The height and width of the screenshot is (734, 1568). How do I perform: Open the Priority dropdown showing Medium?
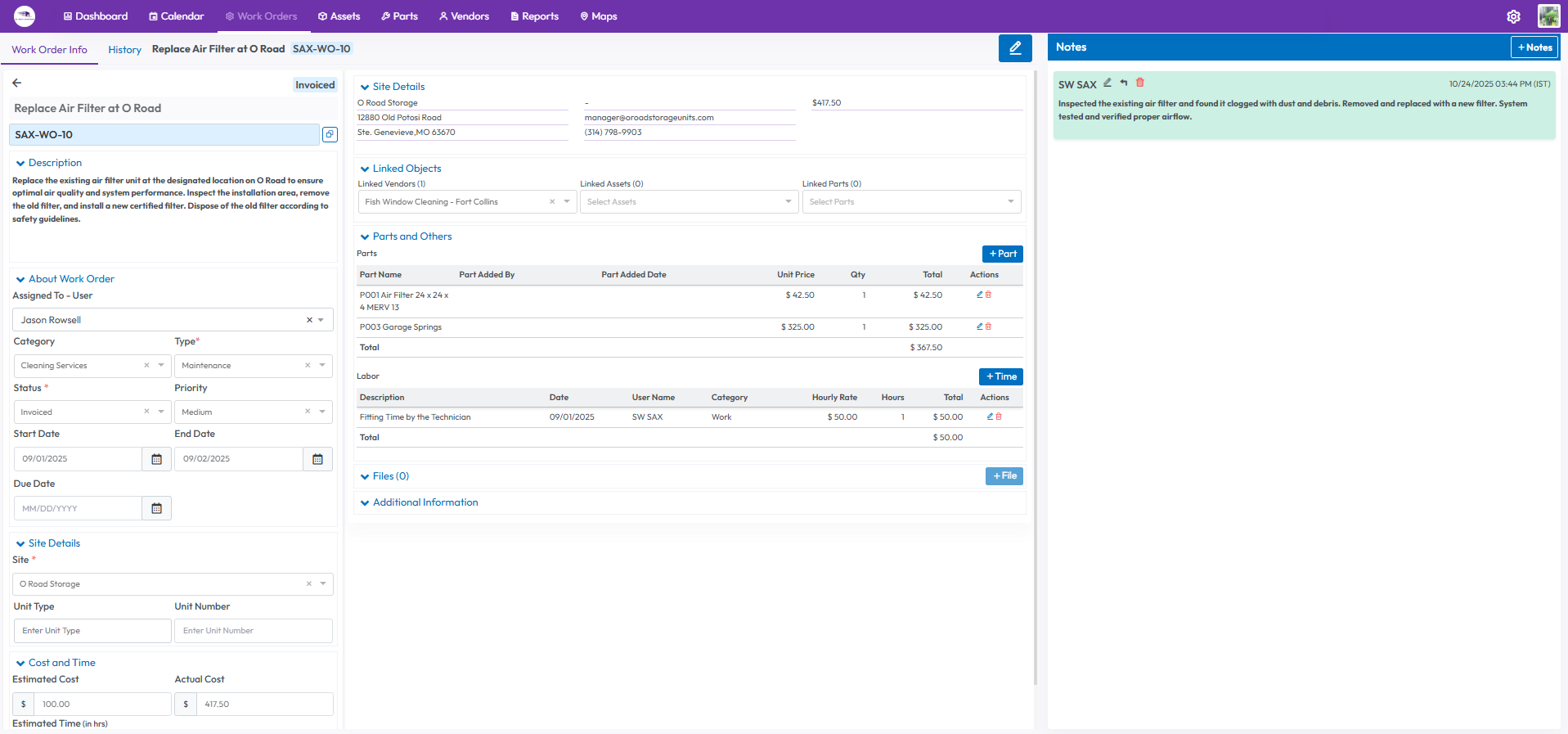pos(253,412)
